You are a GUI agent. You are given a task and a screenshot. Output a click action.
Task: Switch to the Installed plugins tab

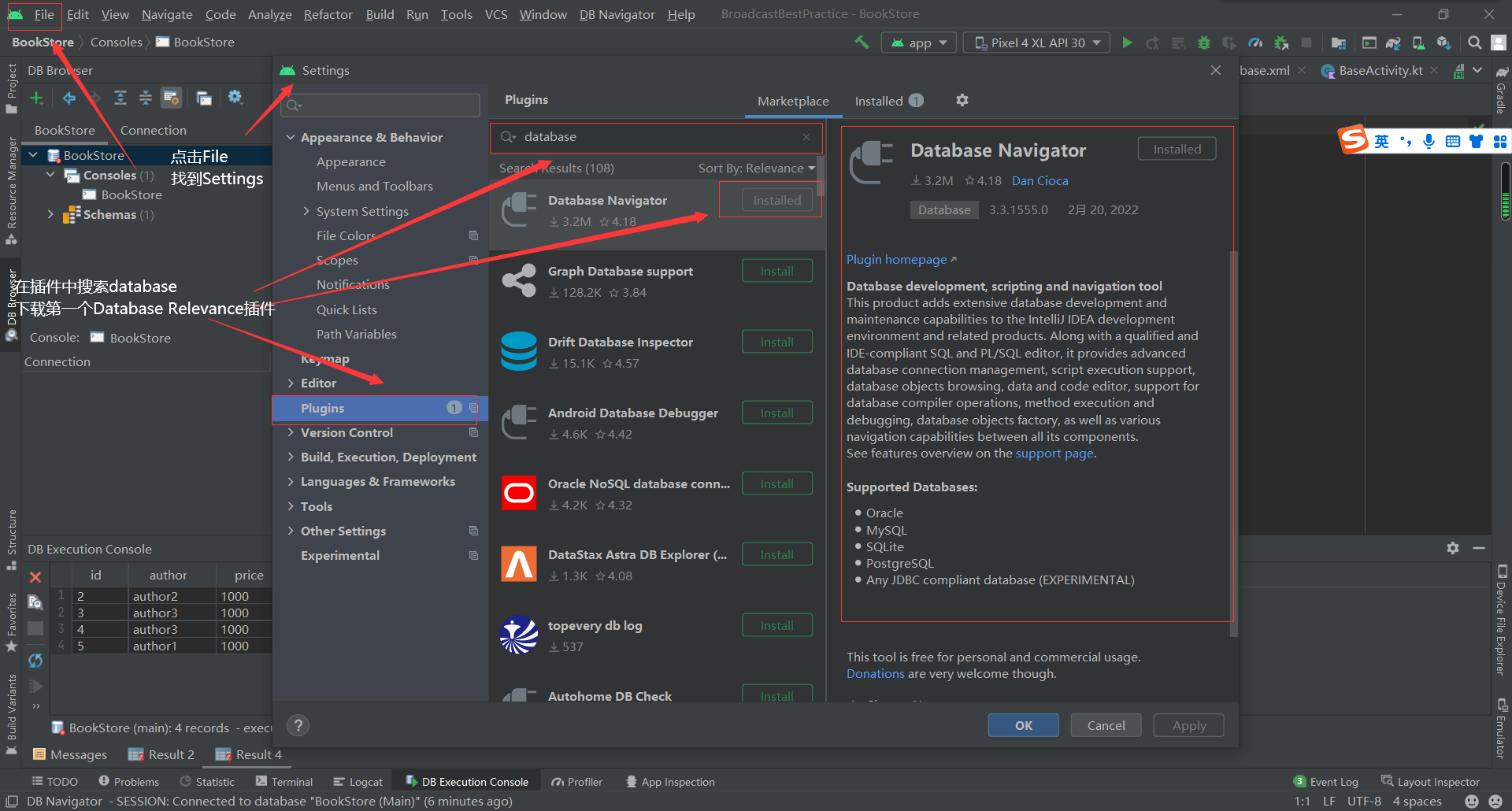tap(888, 101)
